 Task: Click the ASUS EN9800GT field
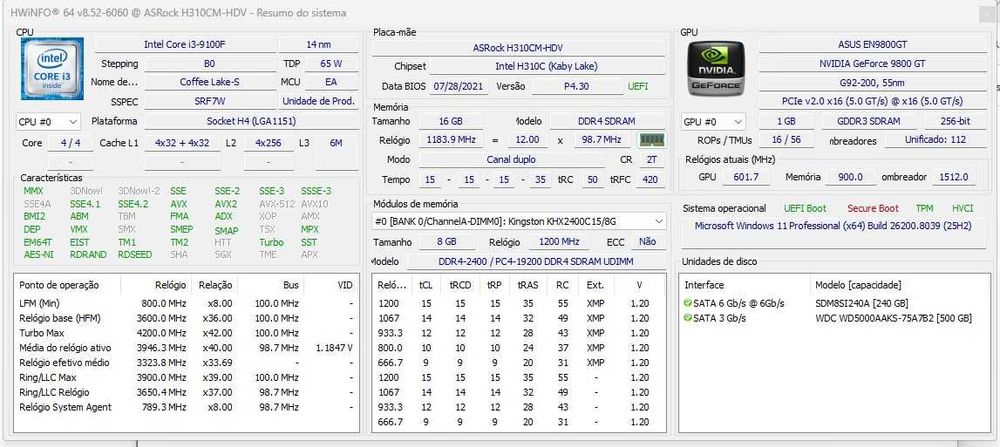pyautogui.click(x=872, y=45)
